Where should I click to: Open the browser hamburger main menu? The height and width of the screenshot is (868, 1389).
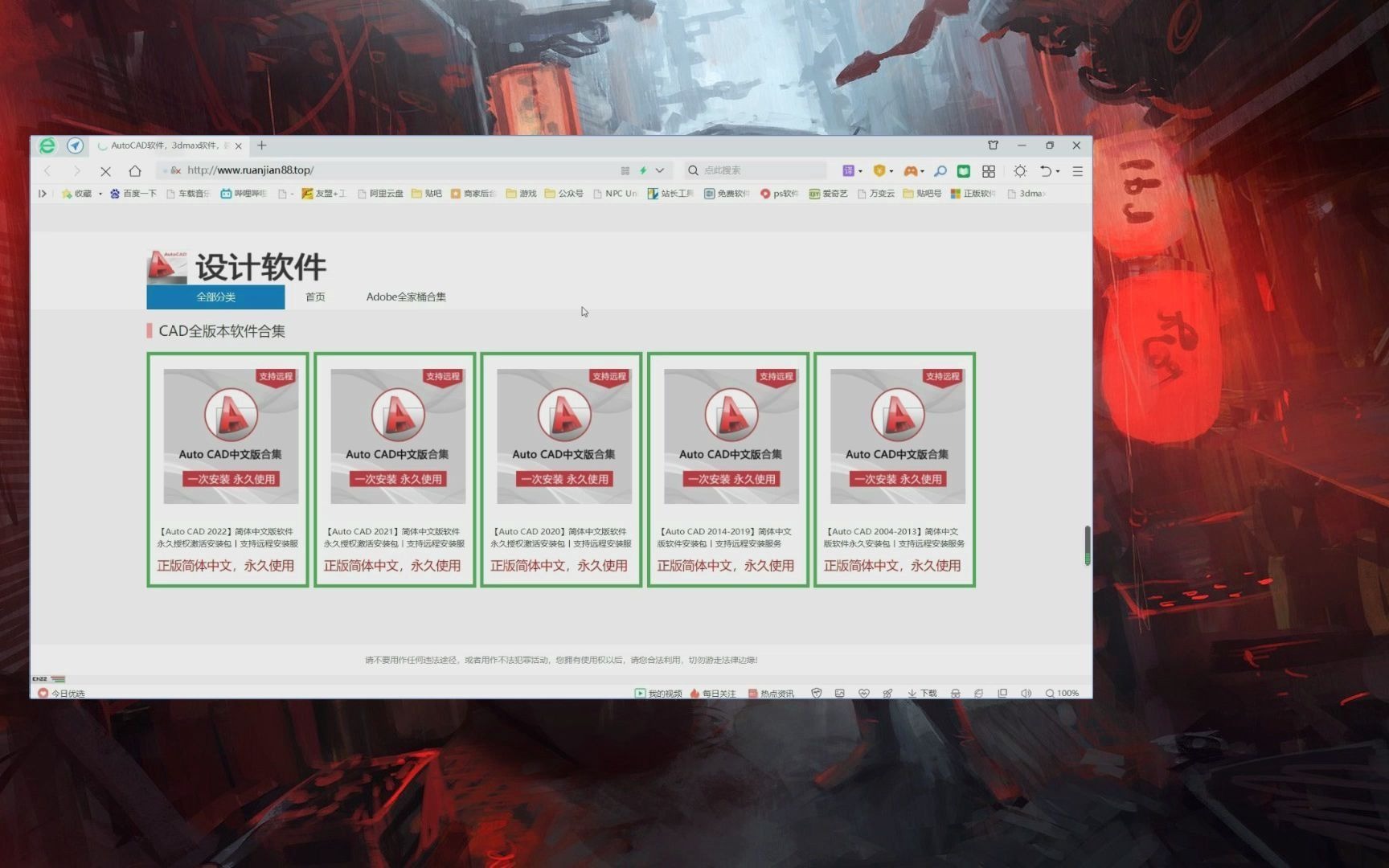click(1078, 170)
